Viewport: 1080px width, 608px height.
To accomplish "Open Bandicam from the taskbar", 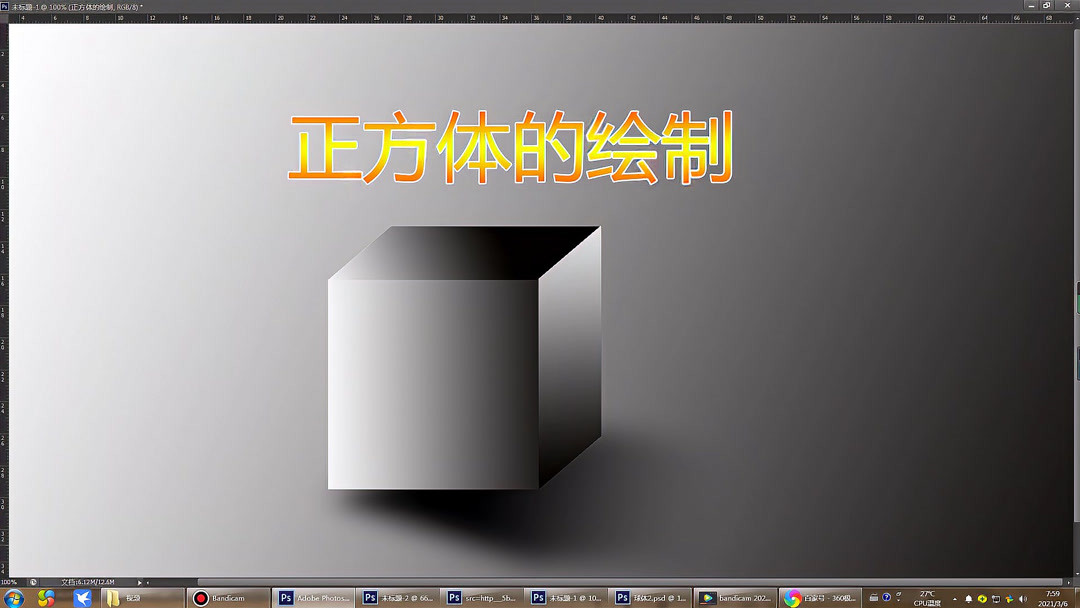I will tap(230, 597).
